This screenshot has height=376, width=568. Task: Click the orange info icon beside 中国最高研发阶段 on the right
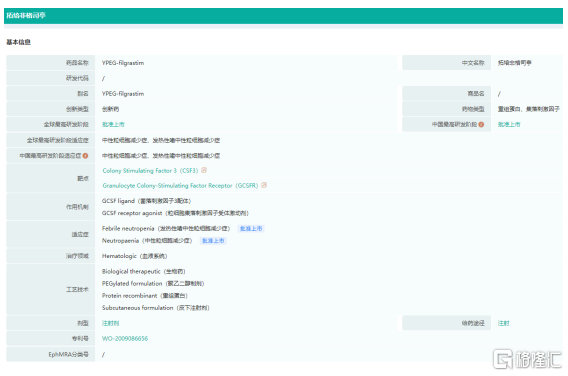[x=481, y=124]
